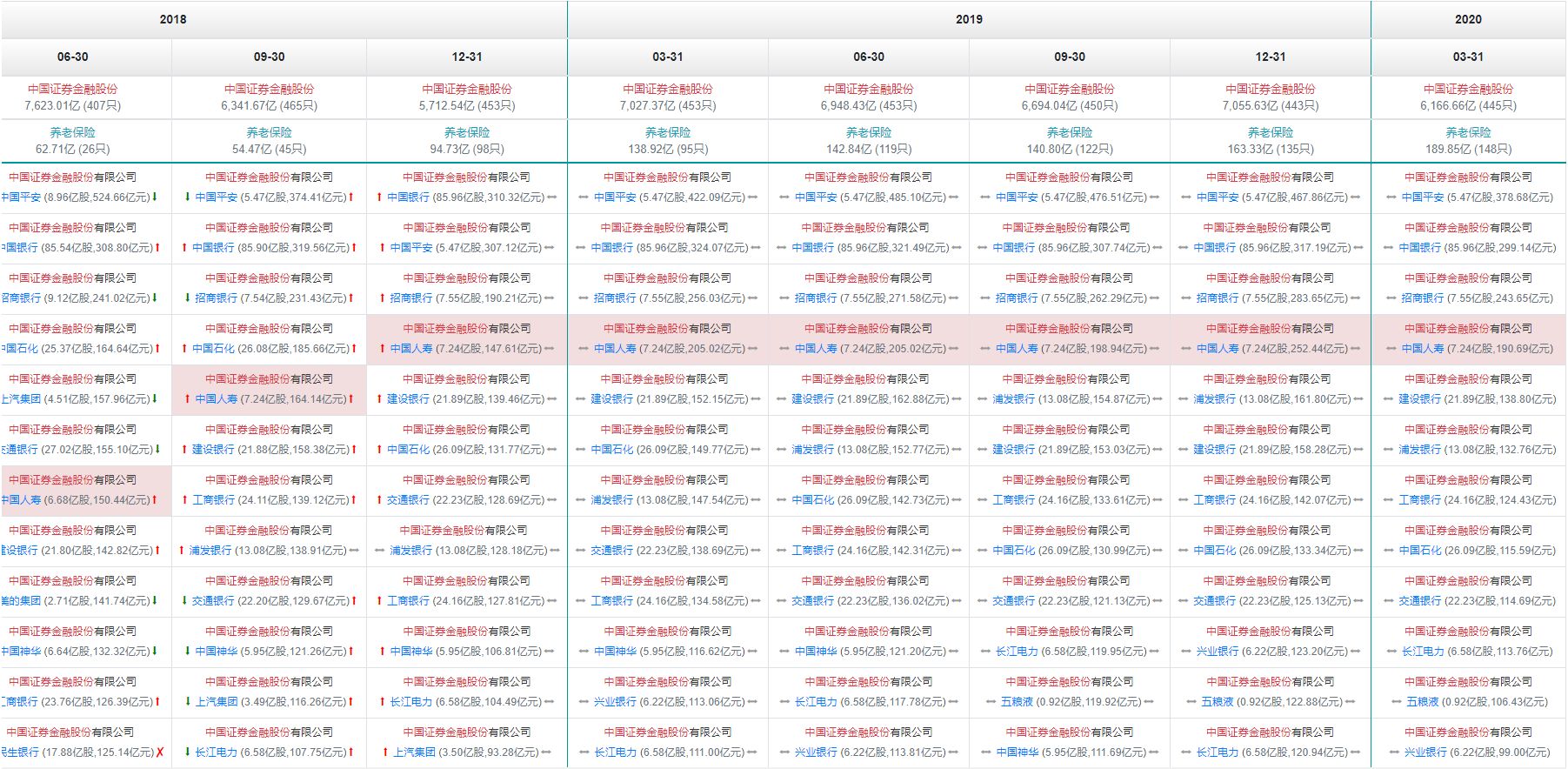Select the 2018 year header
Viewport: 1568px width, 769px height.
tap(173, 19)
